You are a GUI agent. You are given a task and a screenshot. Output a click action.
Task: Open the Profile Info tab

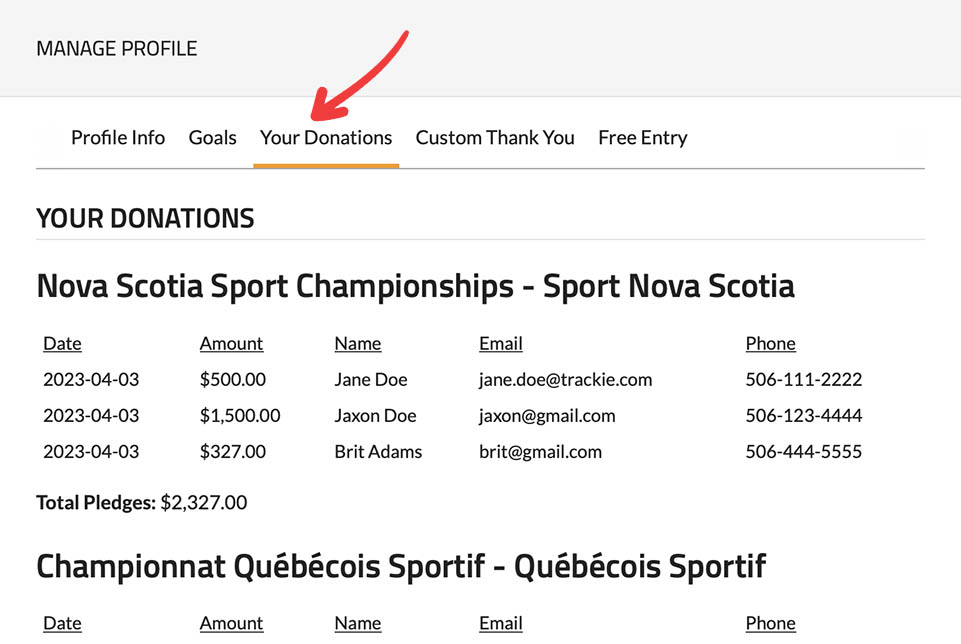[118, 138]
